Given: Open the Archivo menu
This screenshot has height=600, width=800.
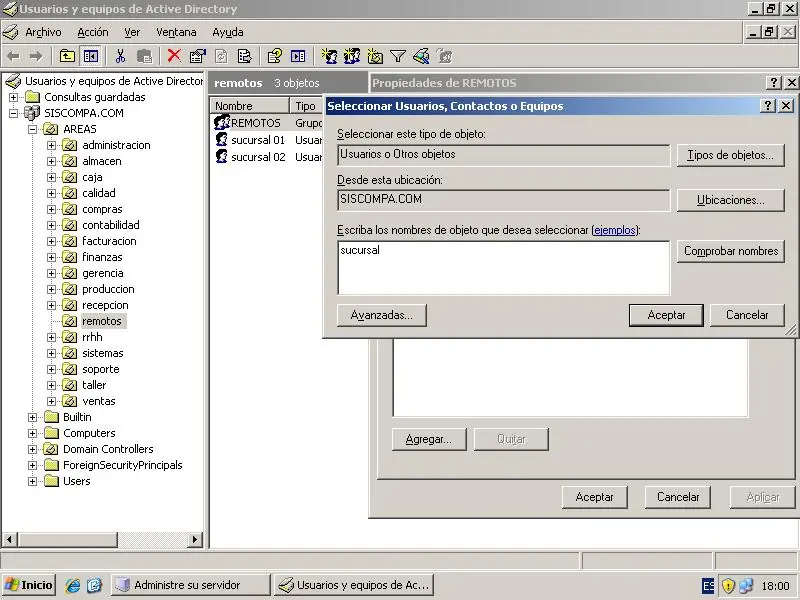Looking at the screenshot, I should tap(43, 32).
